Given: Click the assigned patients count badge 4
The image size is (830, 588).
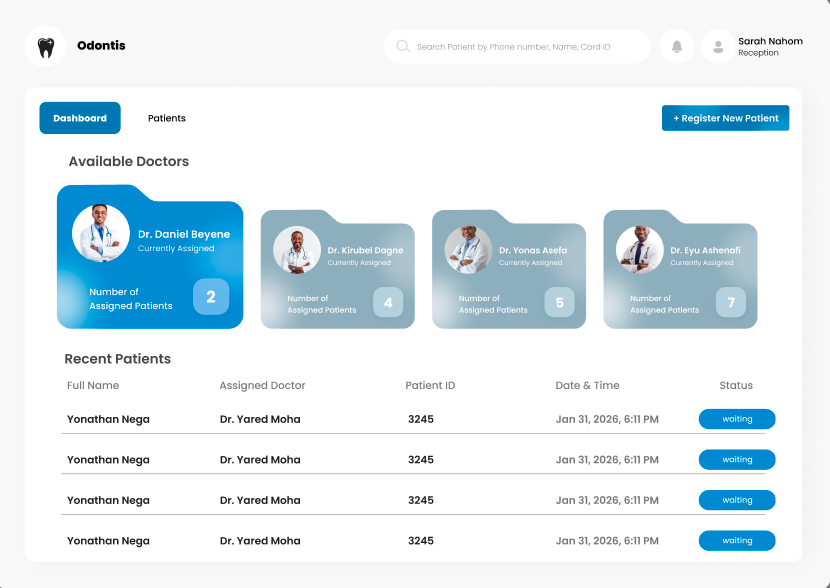Looking at the screenshot, I should pos(388,303).
